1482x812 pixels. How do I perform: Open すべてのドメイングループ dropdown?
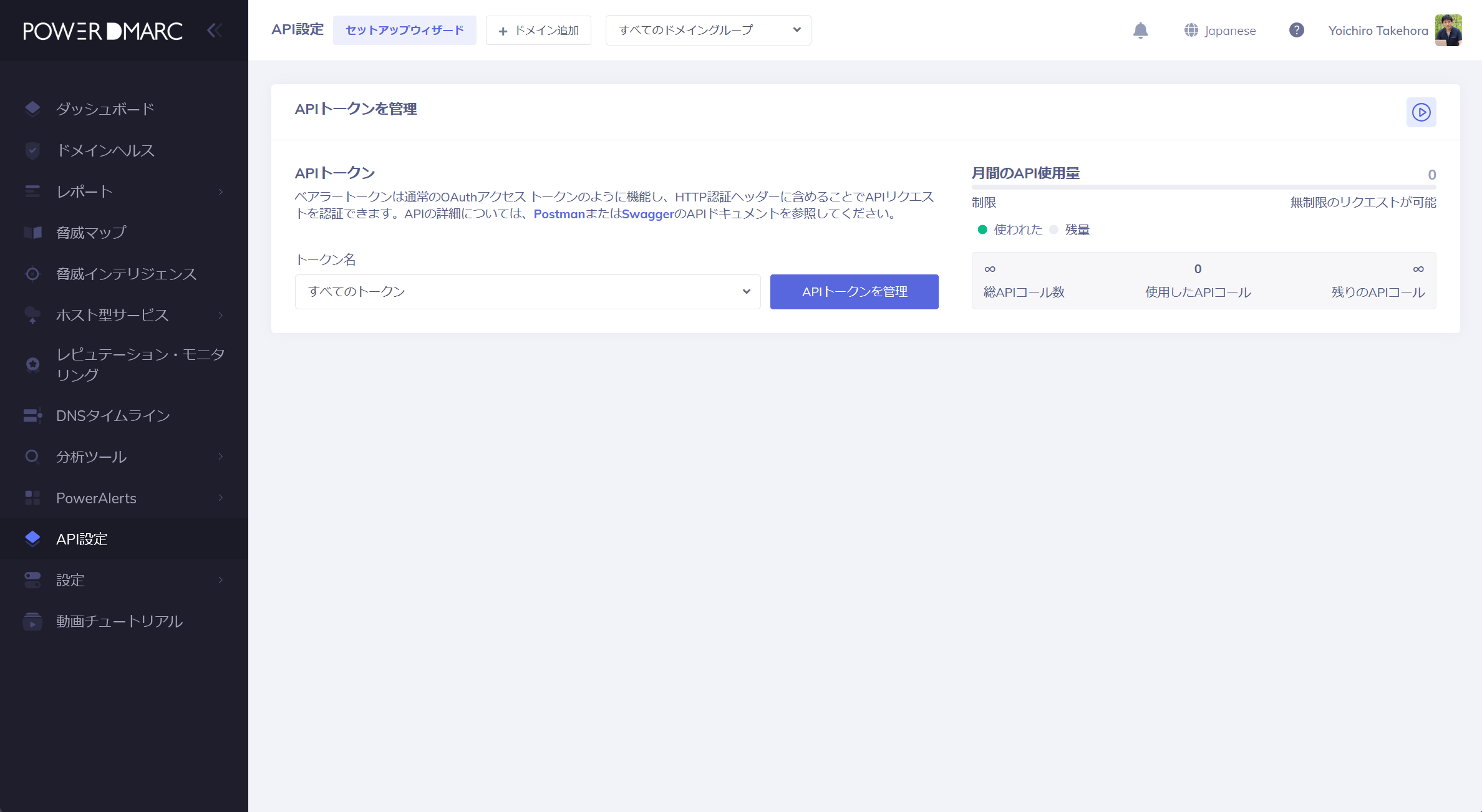point(708,31)
